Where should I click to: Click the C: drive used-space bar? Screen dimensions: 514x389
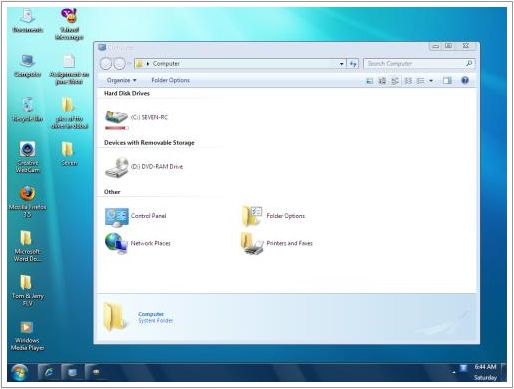117,128
